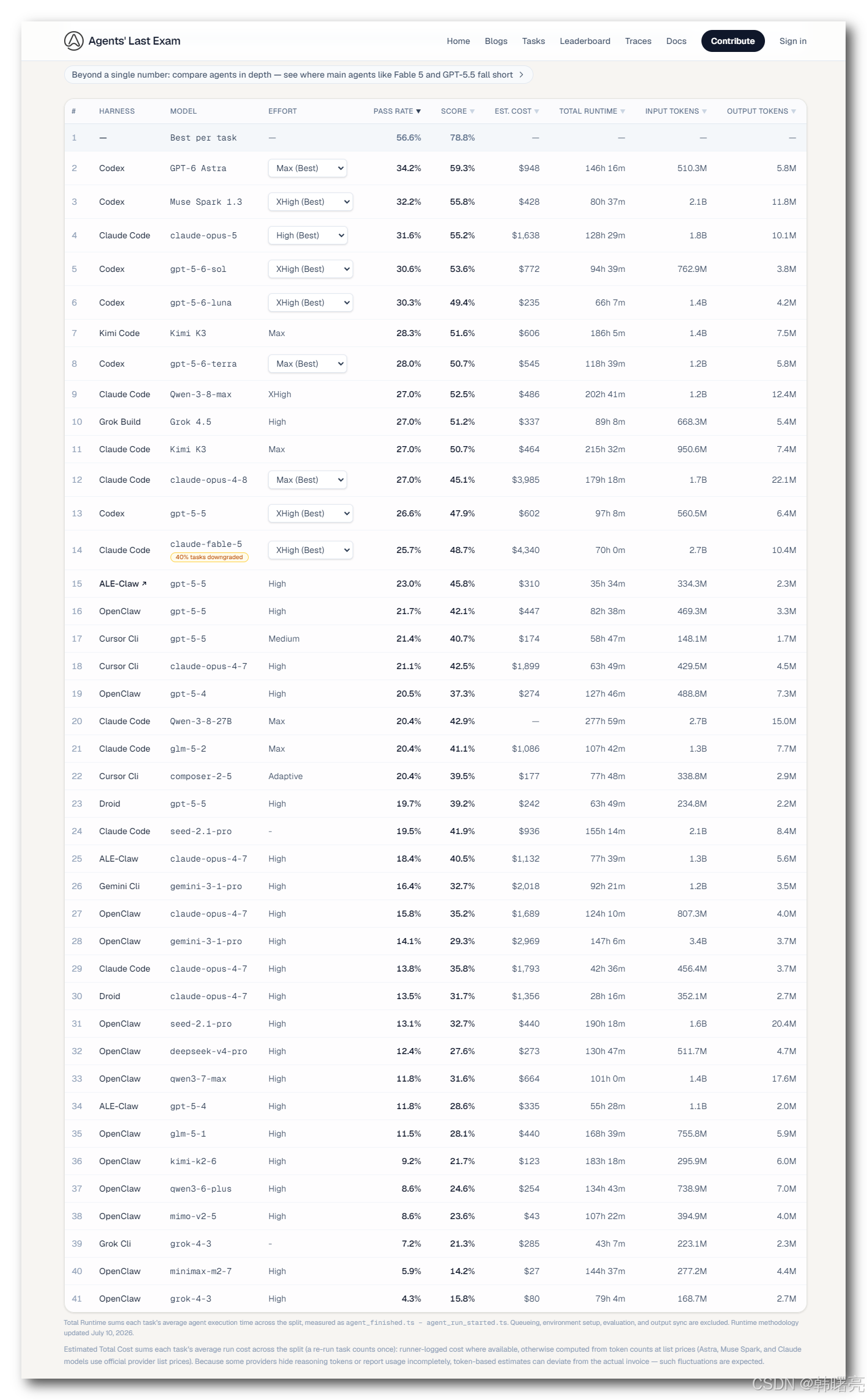867x1400 pixels.
Task: Open the ALE-Claw external link arrow
Action: tap(144, 584)
